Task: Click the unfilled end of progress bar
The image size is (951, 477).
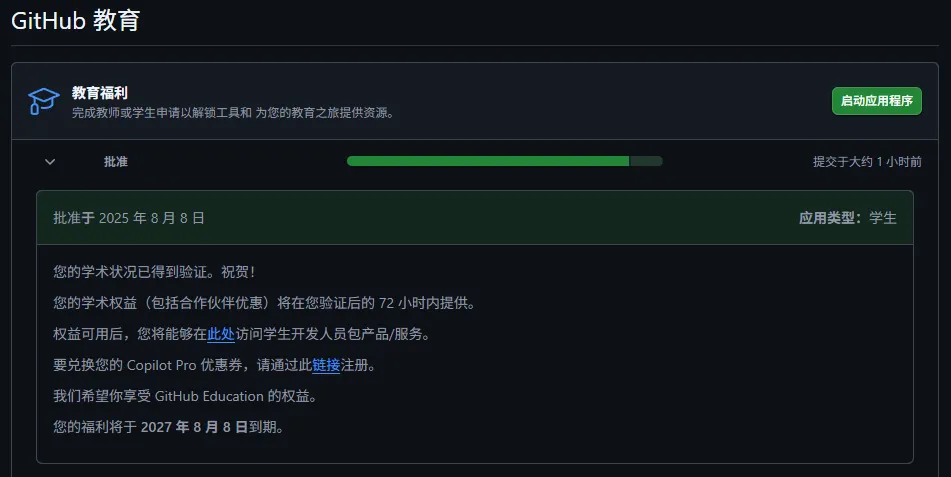Action: click(x=646, y=161)
